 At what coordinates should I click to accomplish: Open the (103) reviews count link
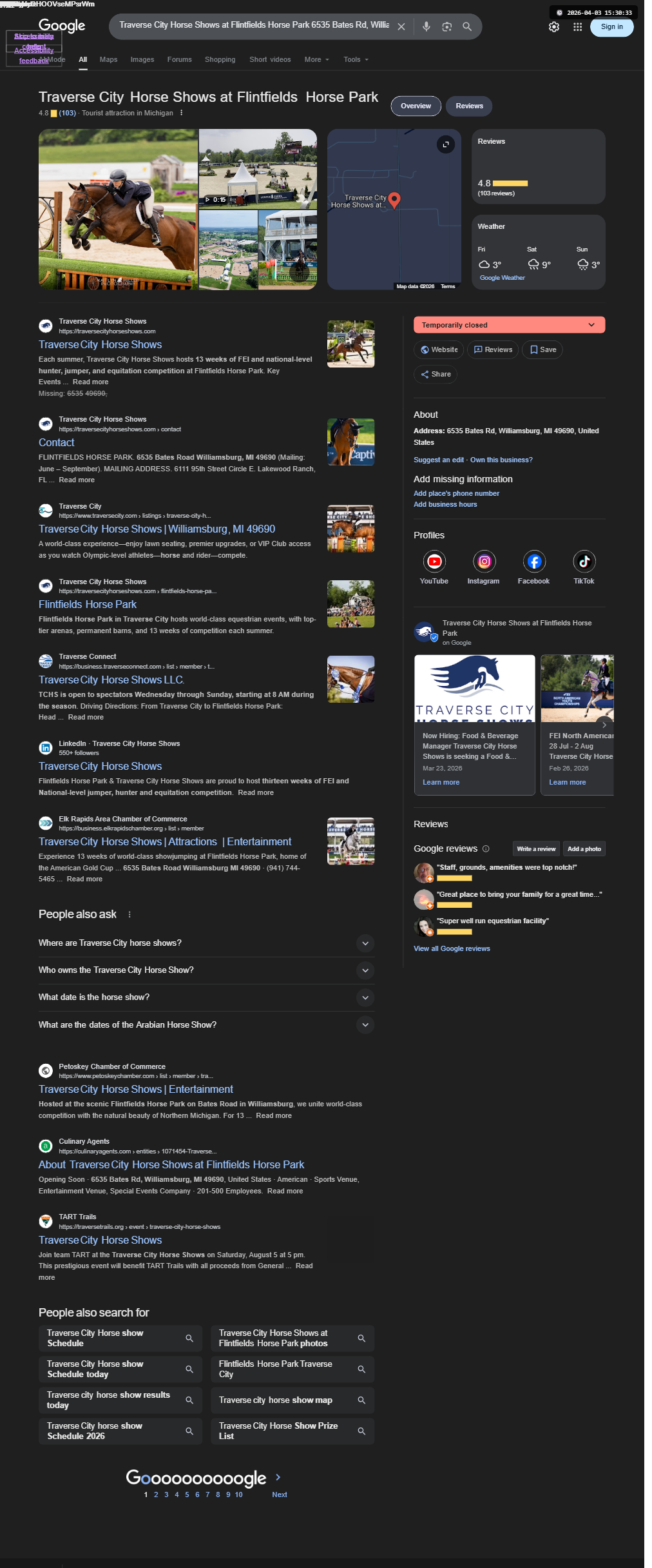pyautogui.click(x=68, y=113)
